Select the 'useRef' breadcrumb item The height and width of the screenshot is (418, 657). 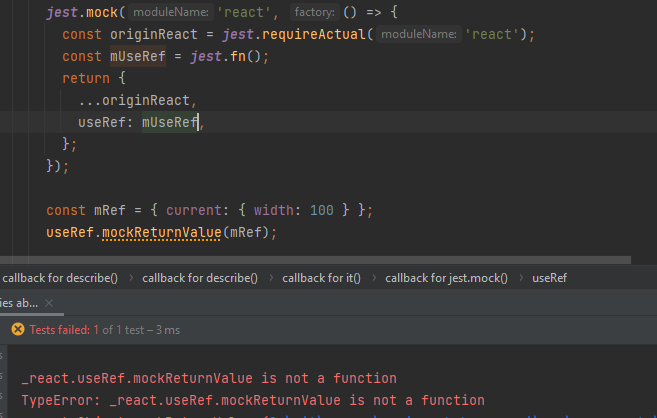[549, 278]
